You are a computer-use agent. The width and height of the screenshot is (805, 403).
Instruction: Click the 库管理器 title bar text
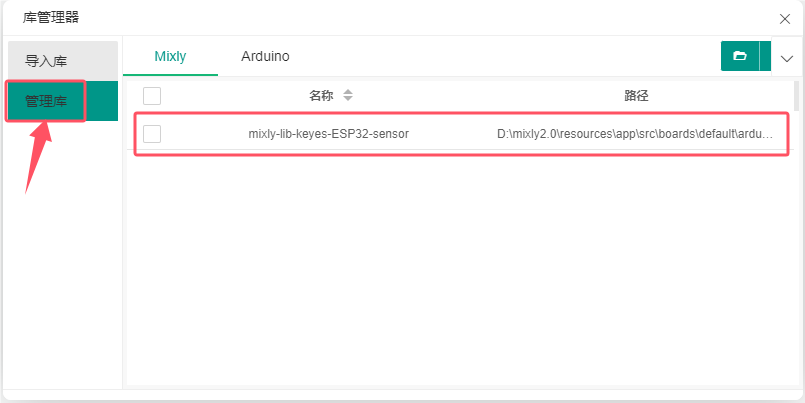pyautogui.click(x=52, y=17)
